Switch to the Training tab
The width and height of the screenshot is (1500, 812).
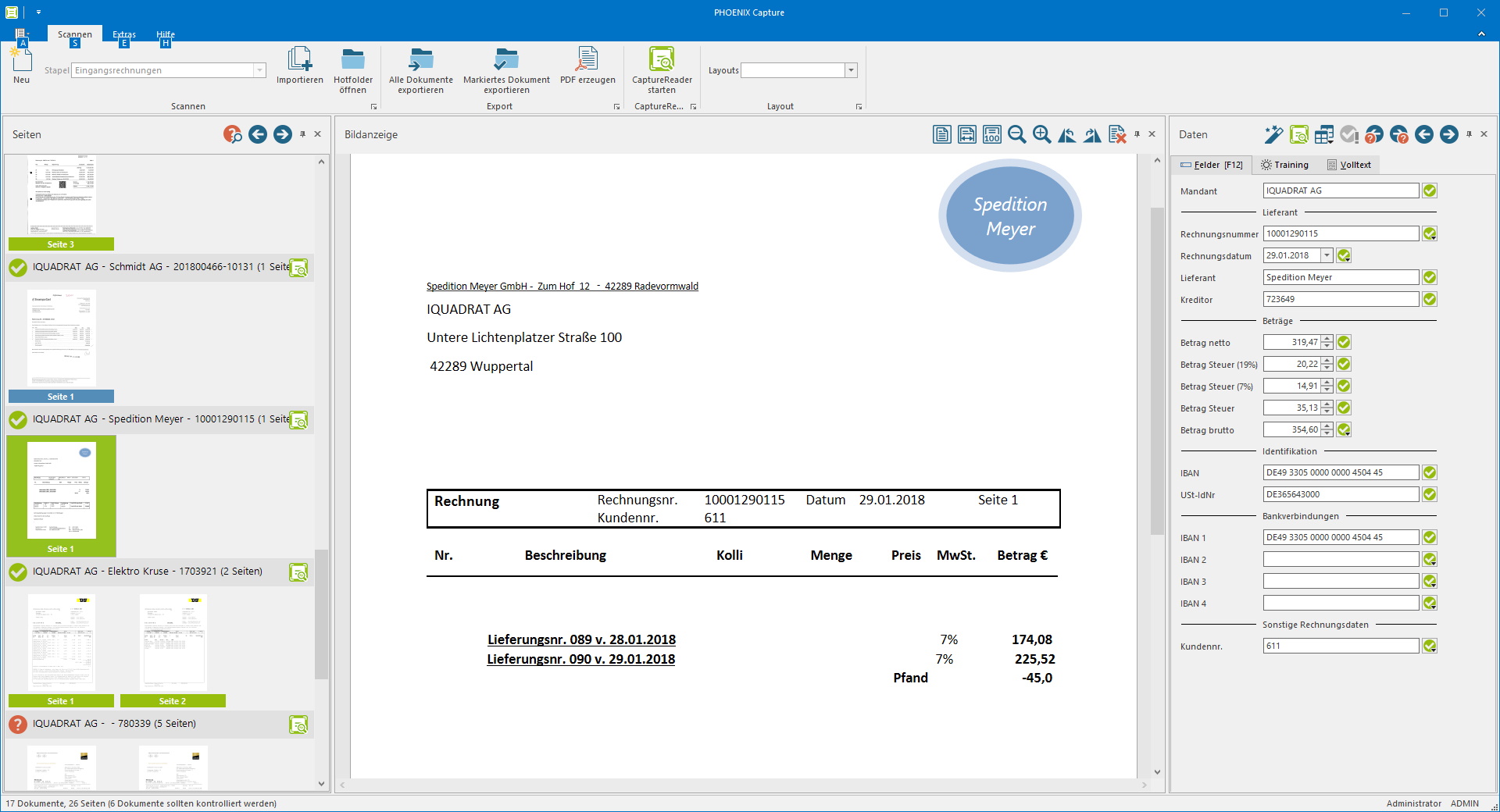(x=1284, y=165)
